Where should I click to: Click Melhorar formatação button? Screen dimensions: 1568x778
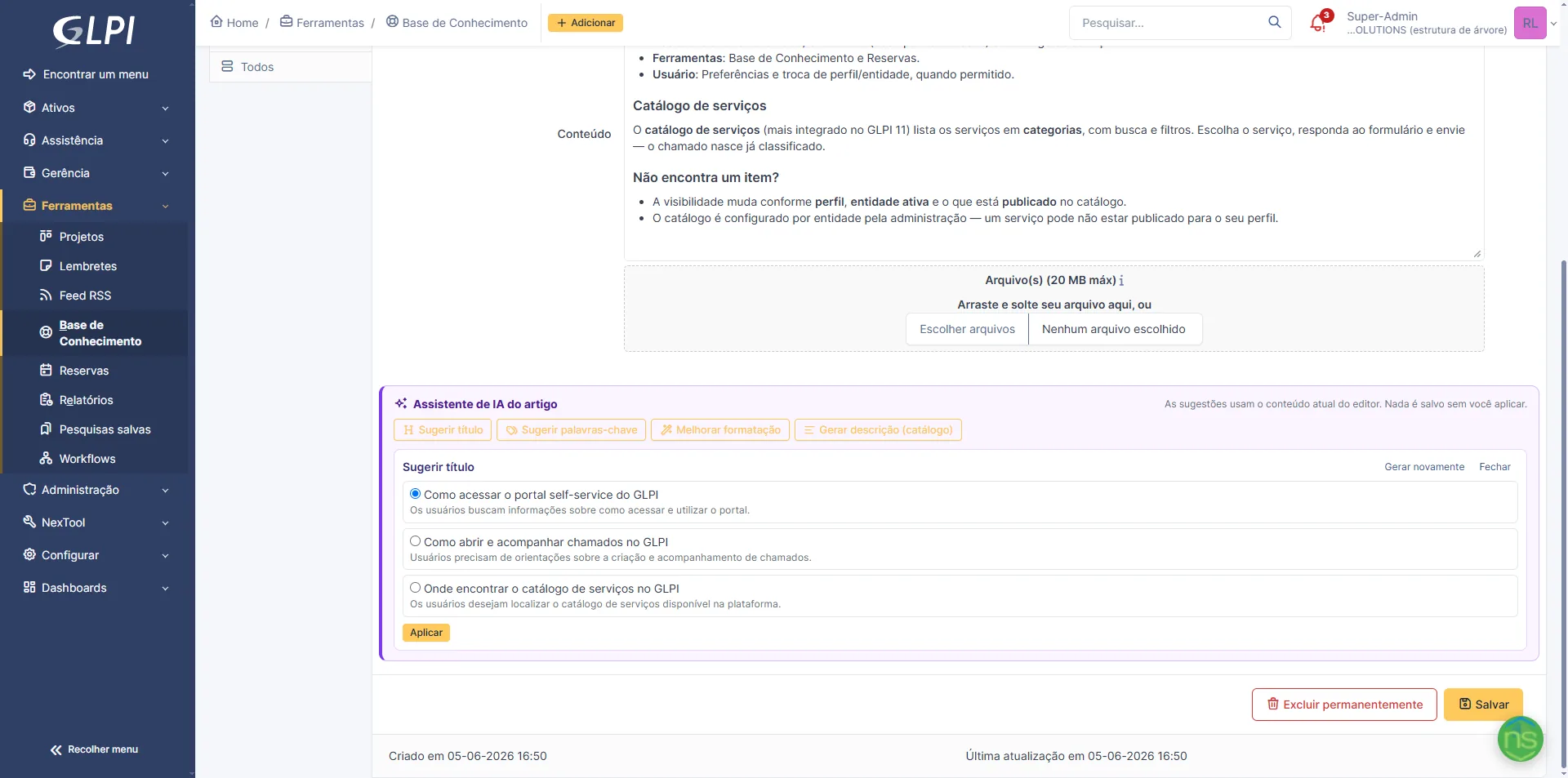point(720,430)
